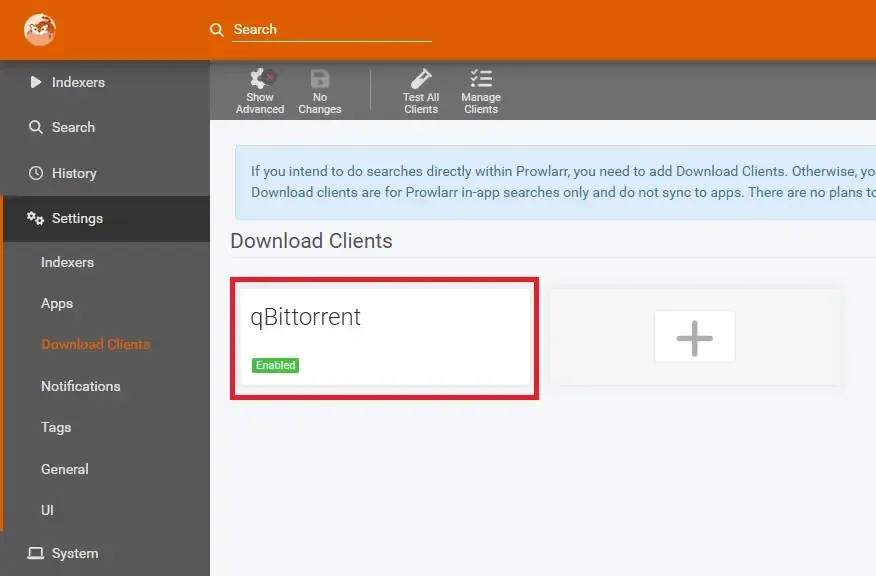Select the UI settings entry
The image size is (876, 576).
pyautogui.click(x=47, y=510)
